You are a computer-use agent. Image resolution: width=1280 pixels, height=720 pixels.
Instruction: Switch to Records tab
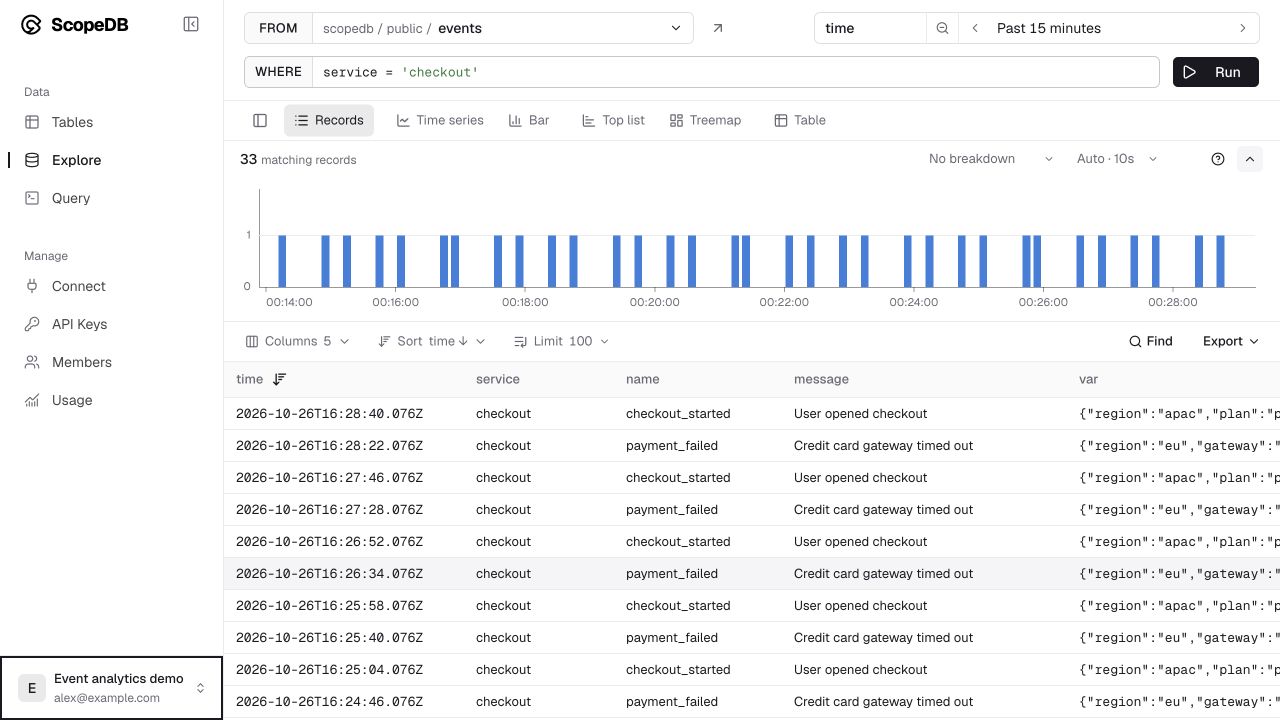pos(329,120)
